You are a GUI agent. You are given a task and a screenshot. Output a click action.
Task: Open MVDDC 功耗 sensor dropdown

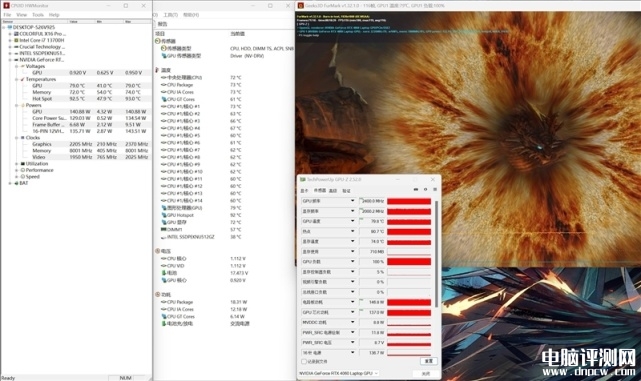[x=352, y=323]
